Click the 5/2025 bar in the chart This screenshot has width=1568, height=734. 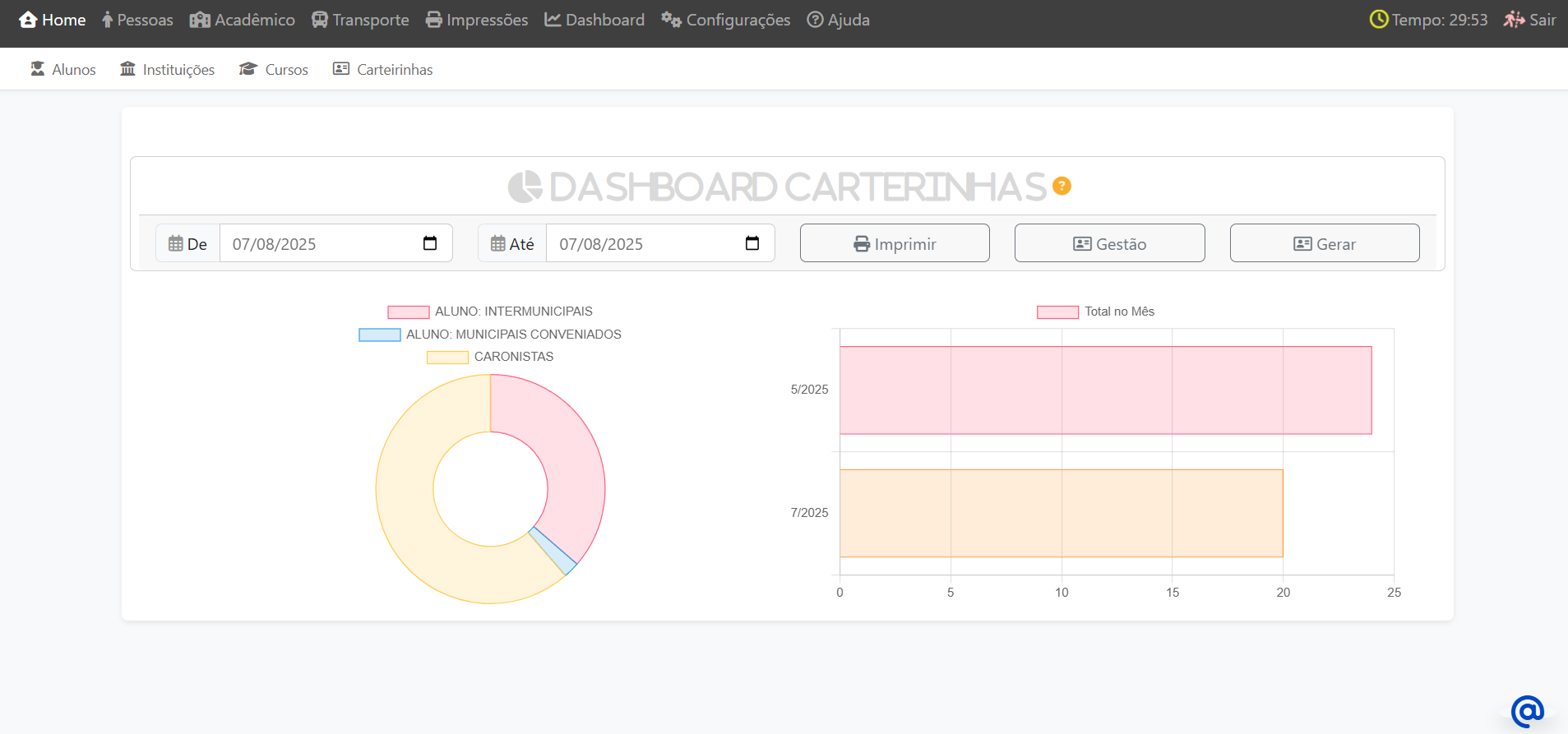pos(1105,390)
